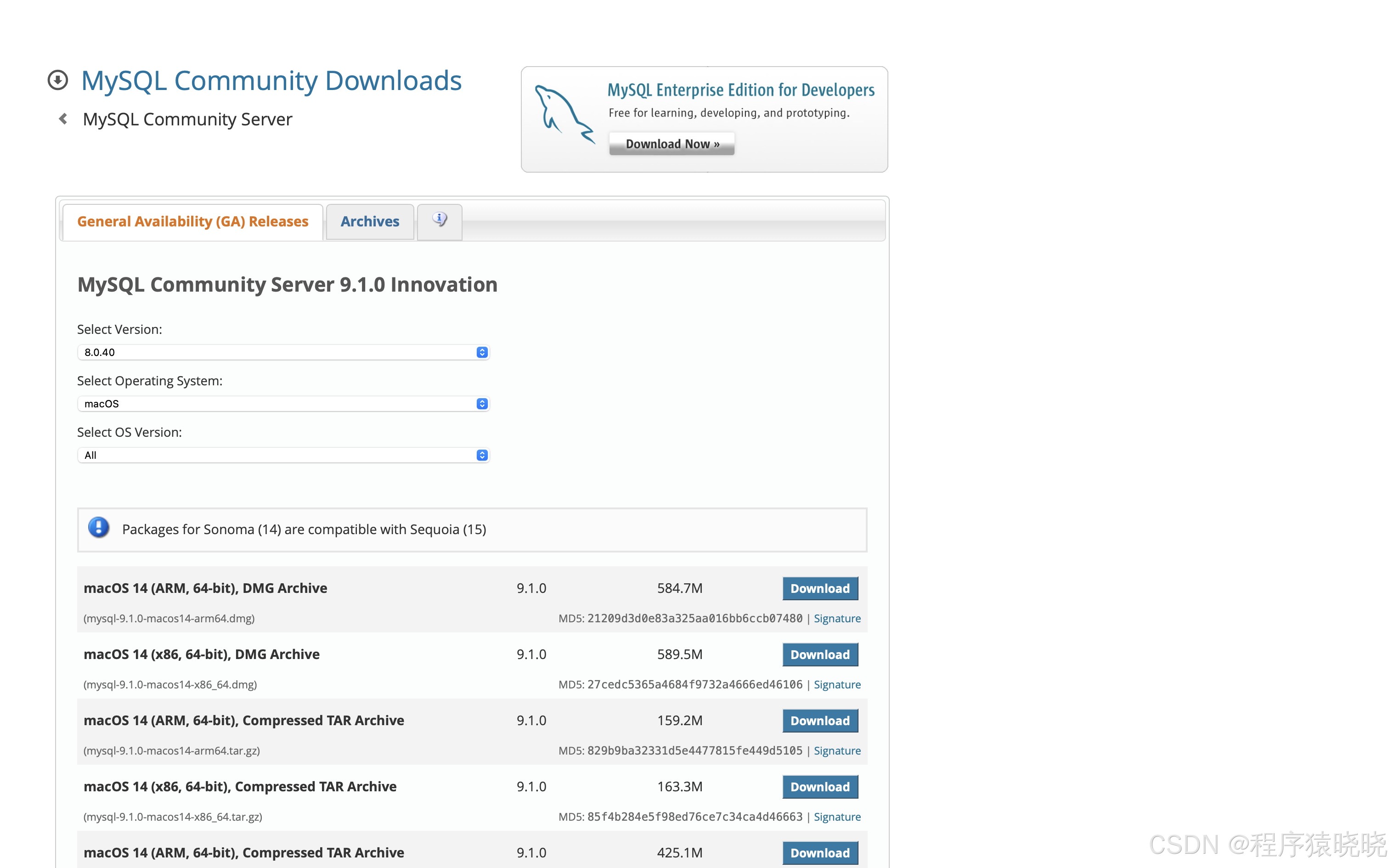1389x868 pixels.
Task: Click MD5 hash 85f4b284e5f98ed76ce7c34ca4d46663
Action: [x=694, y=817]
